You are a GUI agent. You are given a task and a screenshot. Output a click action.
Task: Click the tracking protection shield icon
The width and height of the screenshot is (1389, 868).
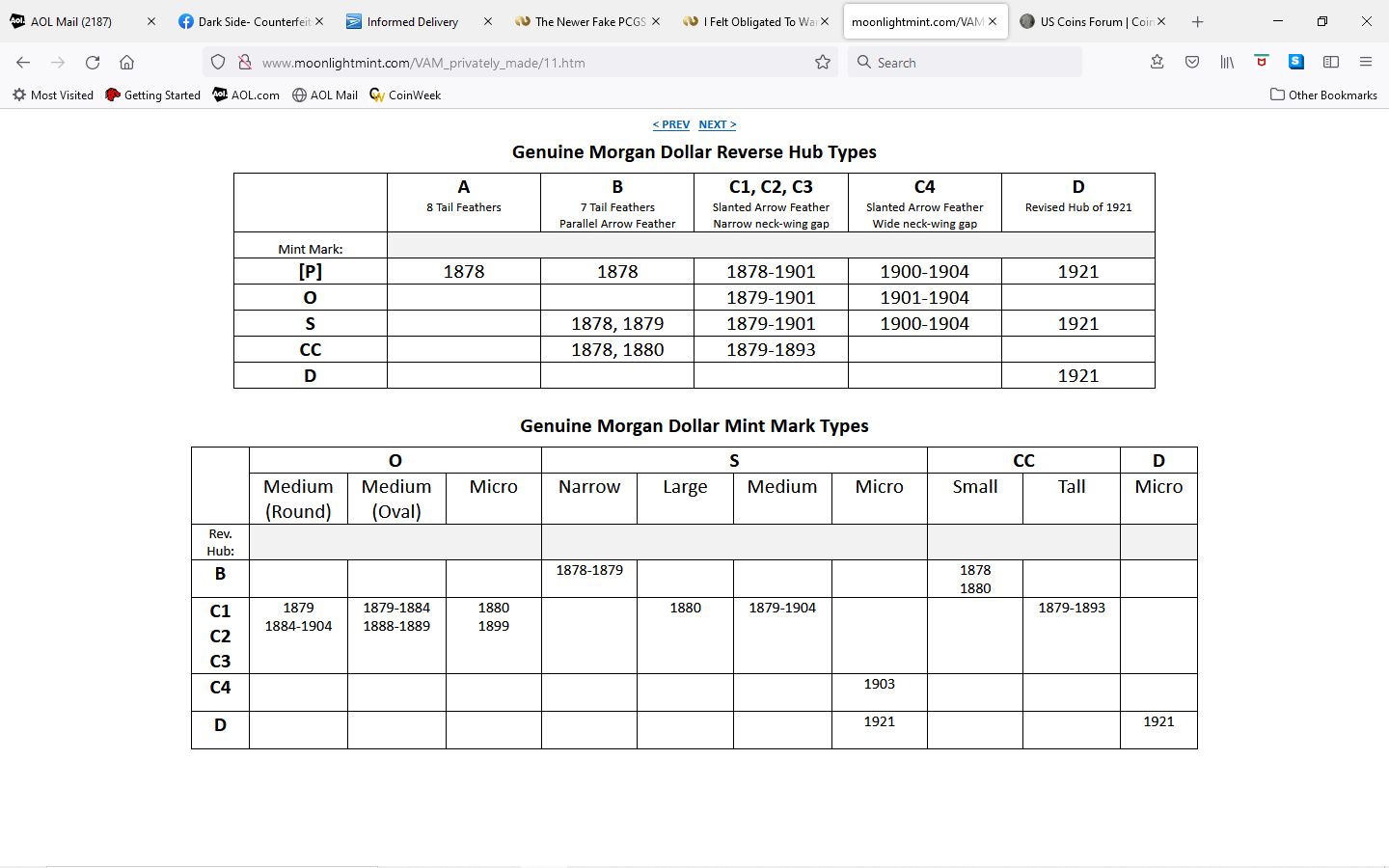[218, 62]
